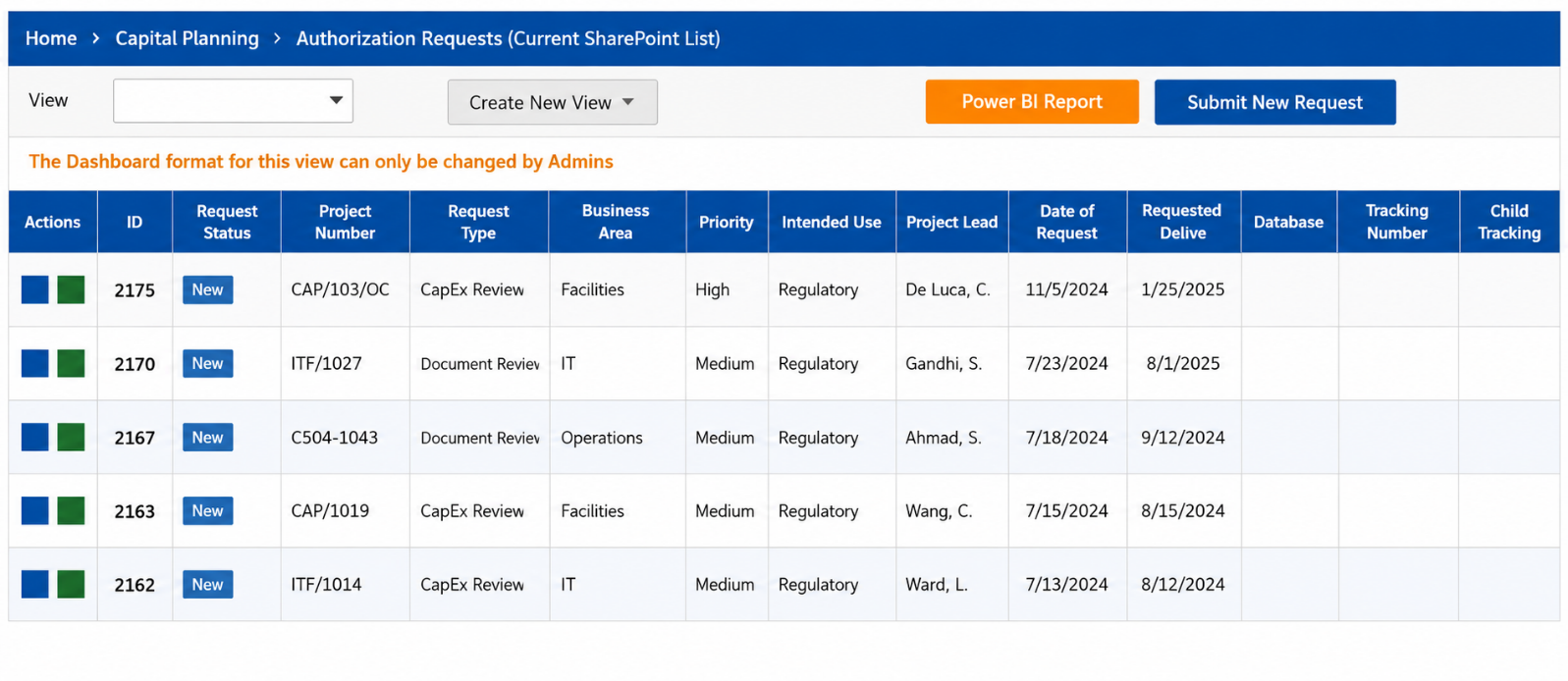This screenshot has height=681, width=1568.
Task: Click project number ITF/1027
Action: click(x=326, y=363)
